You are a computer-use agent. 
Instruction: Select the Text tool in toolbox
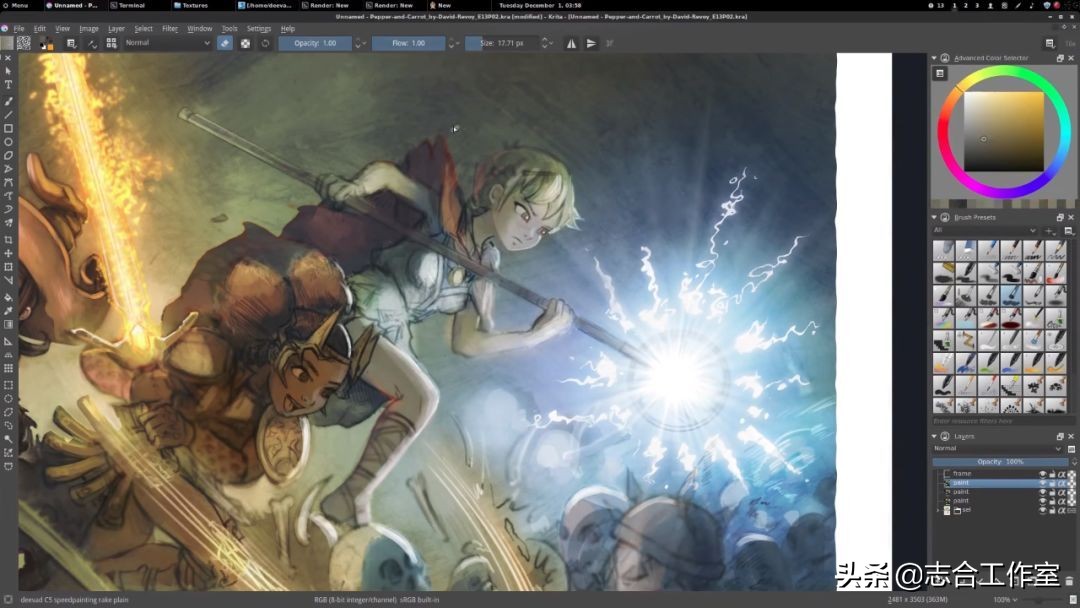click(8, 85)
